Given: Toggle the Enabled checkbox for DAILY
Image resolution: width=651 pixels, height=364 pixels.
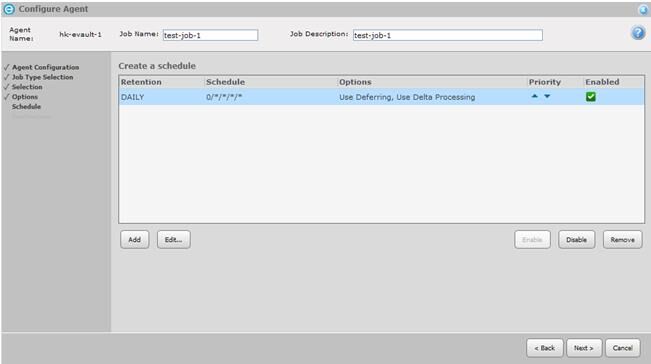Looking at the screenshot, I should [x=591, y=97].
